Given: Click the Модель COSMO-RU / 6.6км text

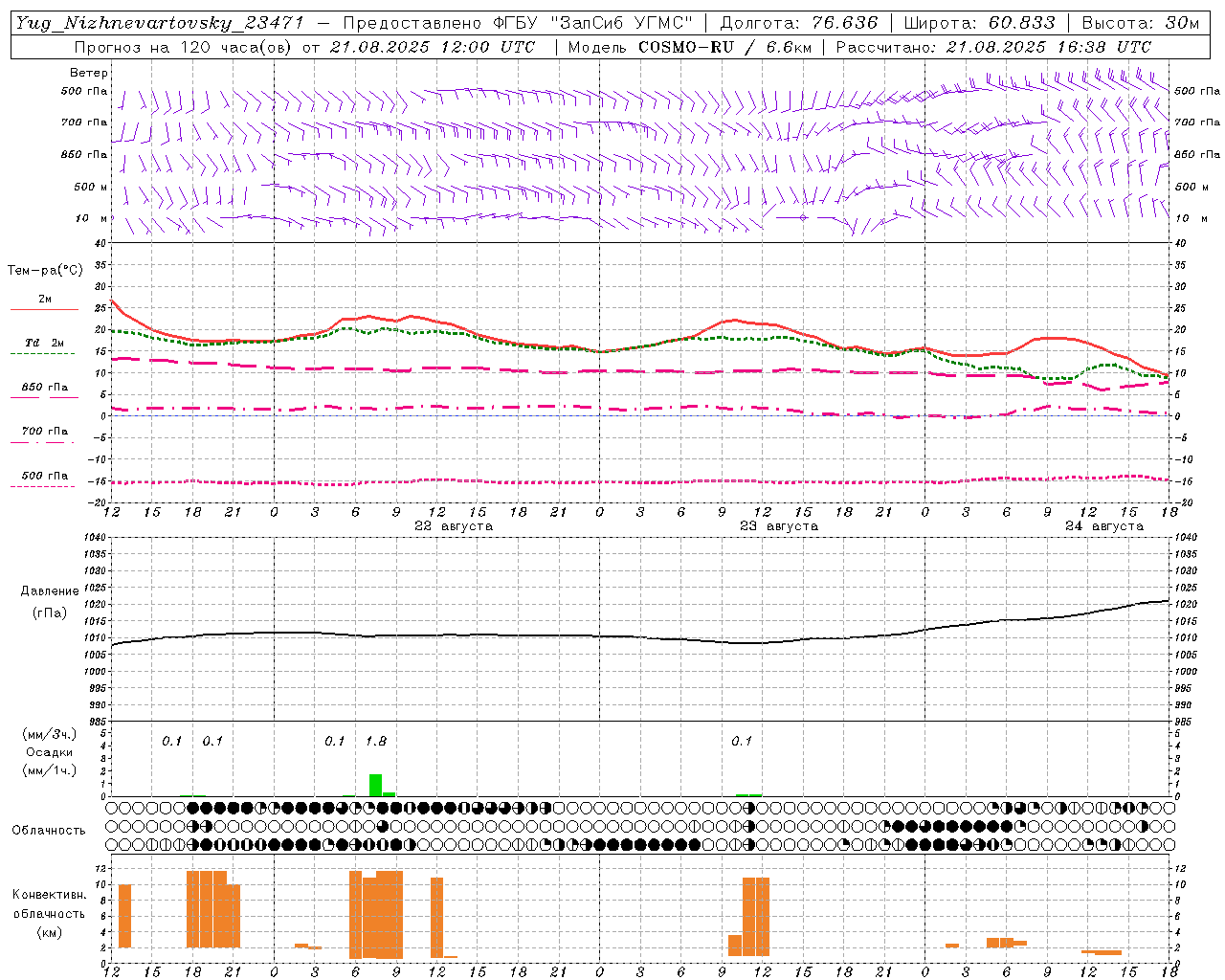Looking at the screenshot, I should click(690, 47).
